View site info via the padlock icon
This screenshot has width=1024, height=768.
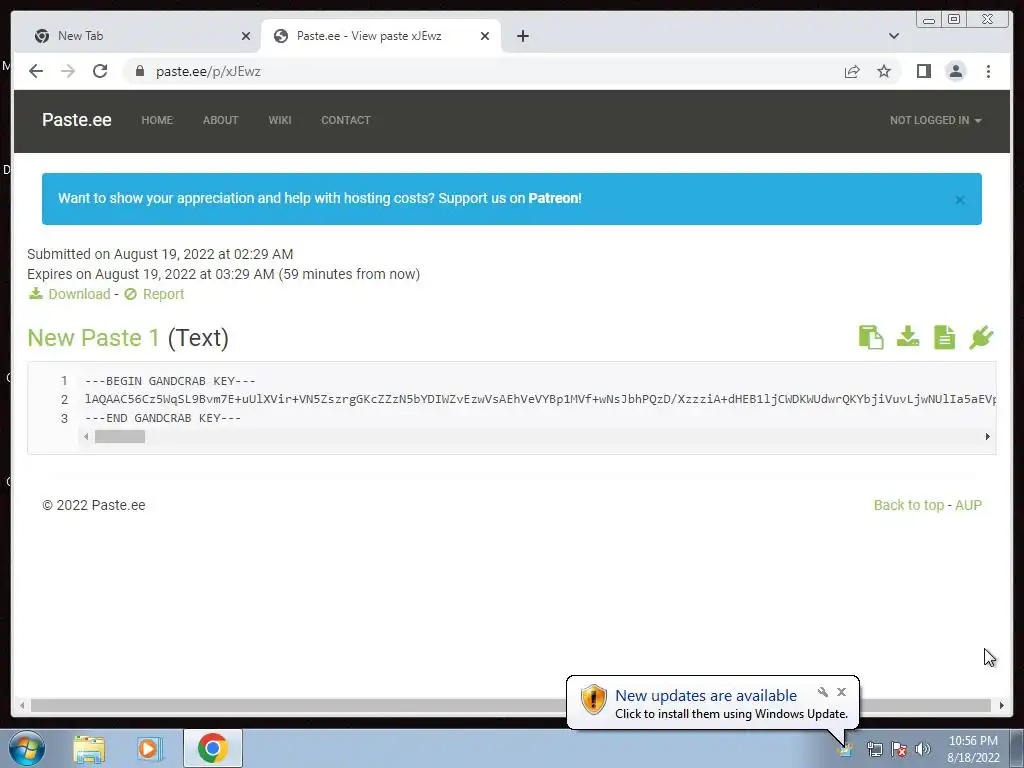coord(139,71)
